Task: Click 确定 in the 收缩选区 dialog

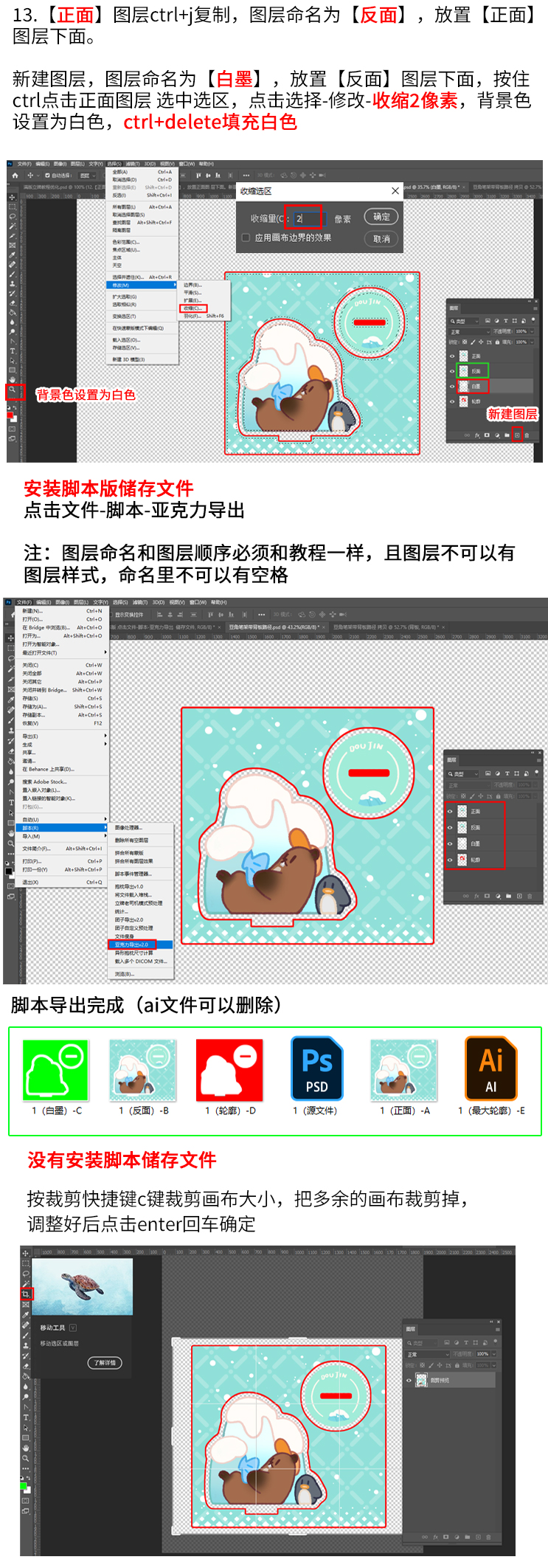Action: click(x=381, y=216)
